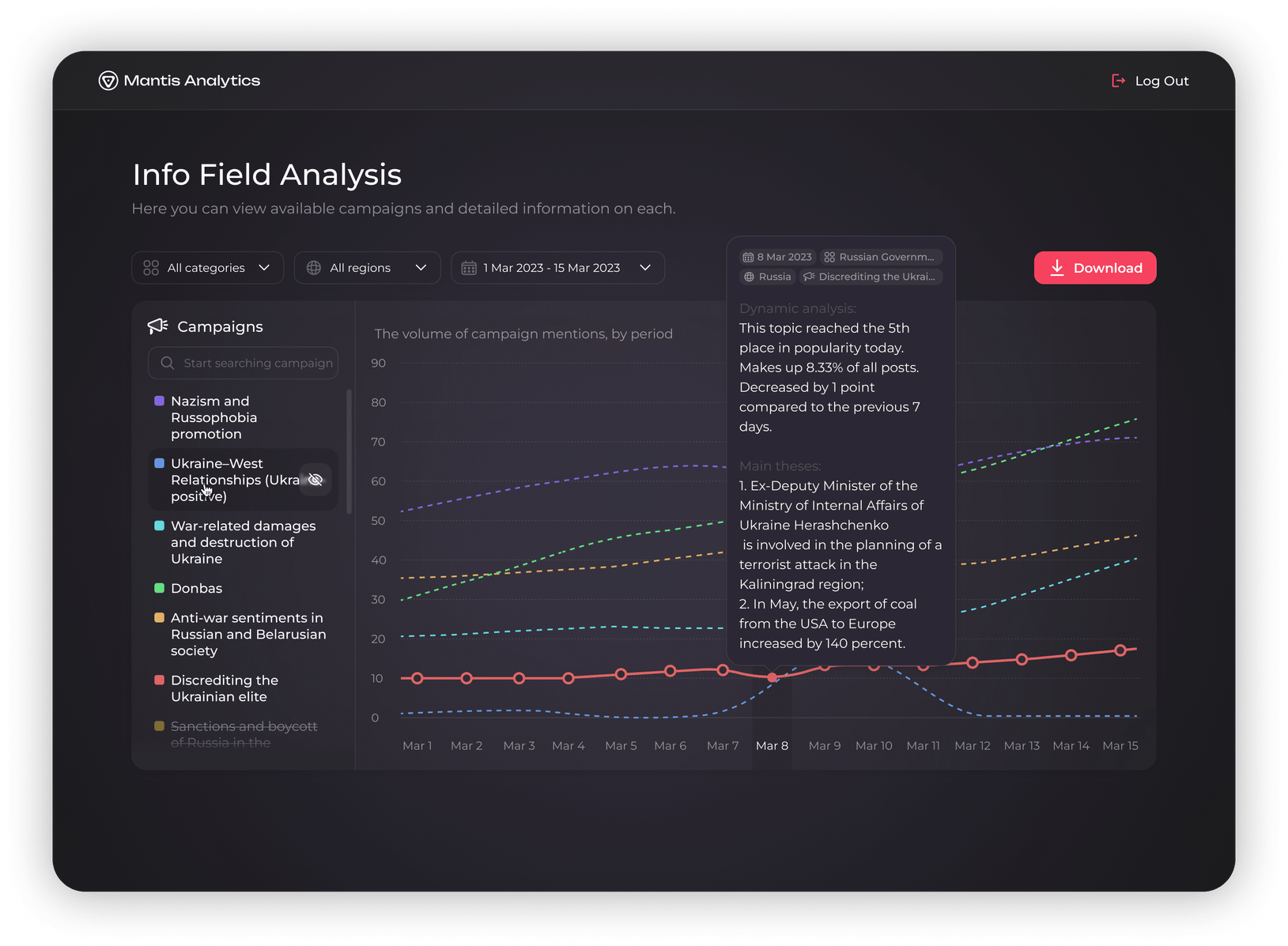1288x946 pixels.
Task: Click the globe icon beside All regions
Action: coord(315,267)
